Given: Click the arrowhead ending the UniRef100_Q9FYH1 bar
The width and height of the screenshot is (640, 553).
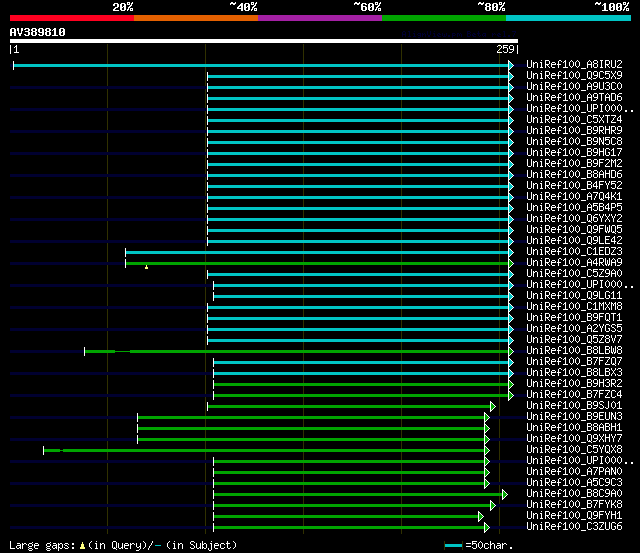Looking at the screenshot, I should (x=481, y=517).
